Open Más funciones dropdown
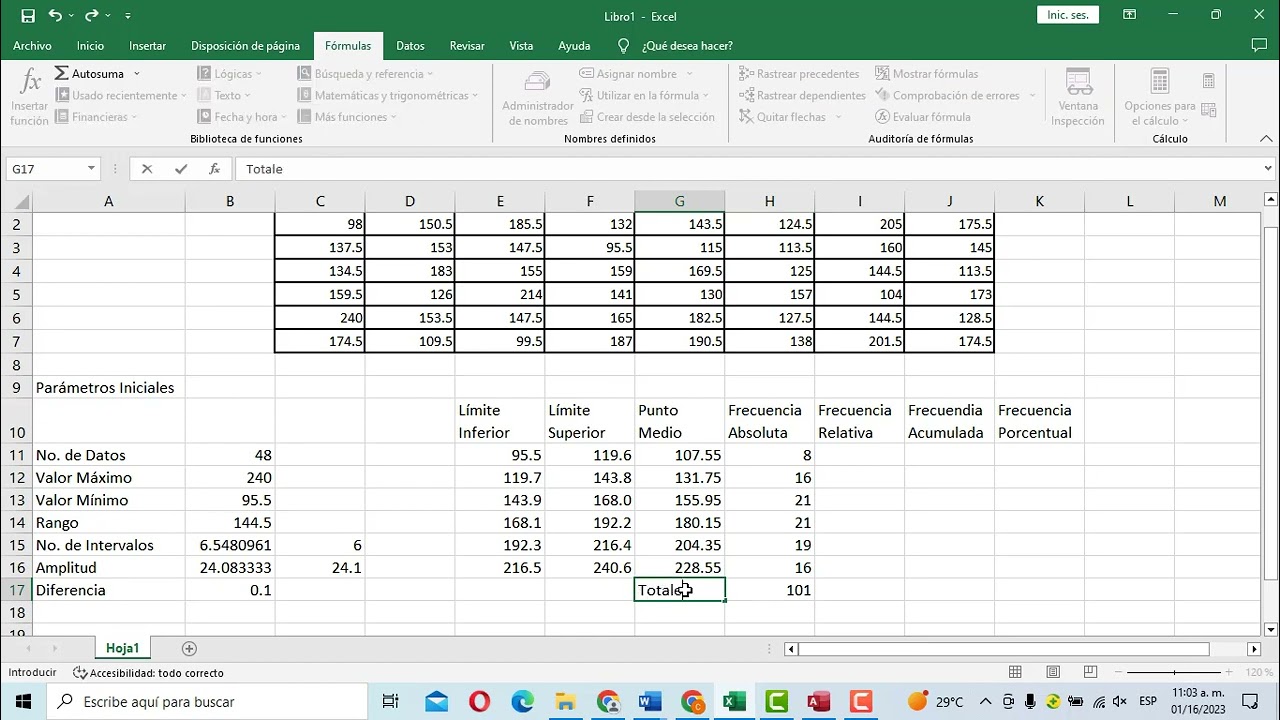This screenshot has height=720, width=1280. pos(347,117)
